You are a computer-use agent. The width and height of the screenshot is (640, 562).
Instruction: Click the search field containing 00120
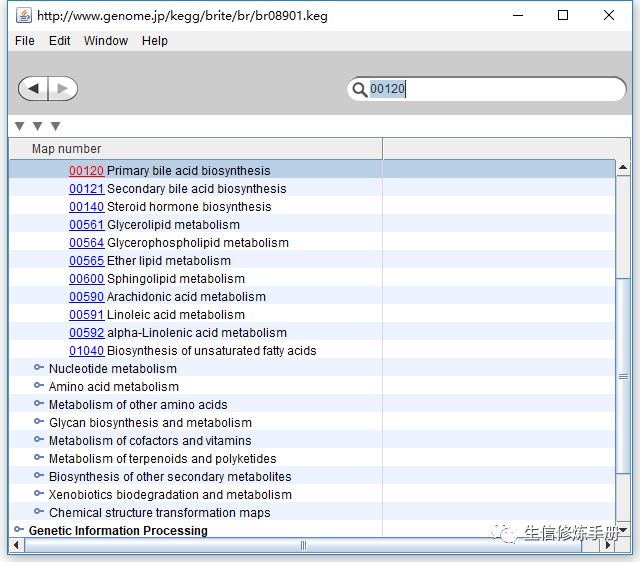(487, 89)
